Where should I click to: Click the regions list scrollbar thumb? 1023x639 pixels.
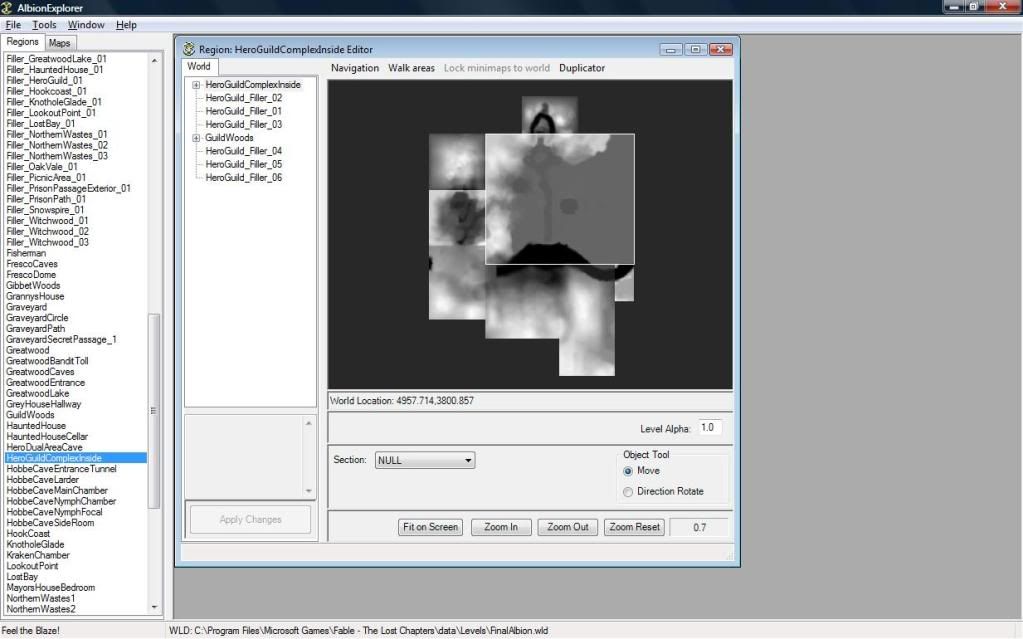pos(154,411)
